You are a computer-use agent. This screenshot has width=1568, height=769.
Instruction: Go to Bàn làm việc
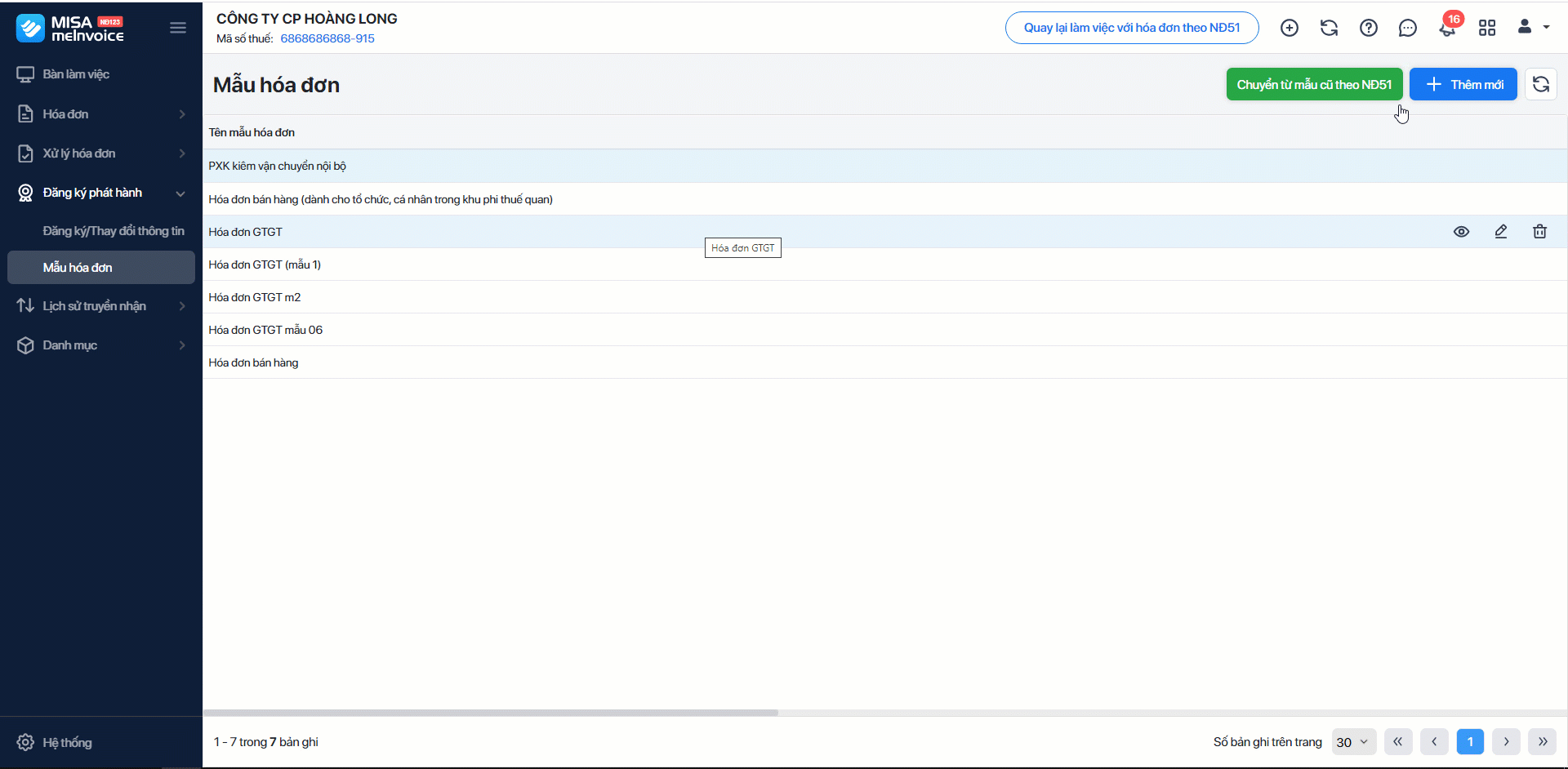tap(76, 74)
